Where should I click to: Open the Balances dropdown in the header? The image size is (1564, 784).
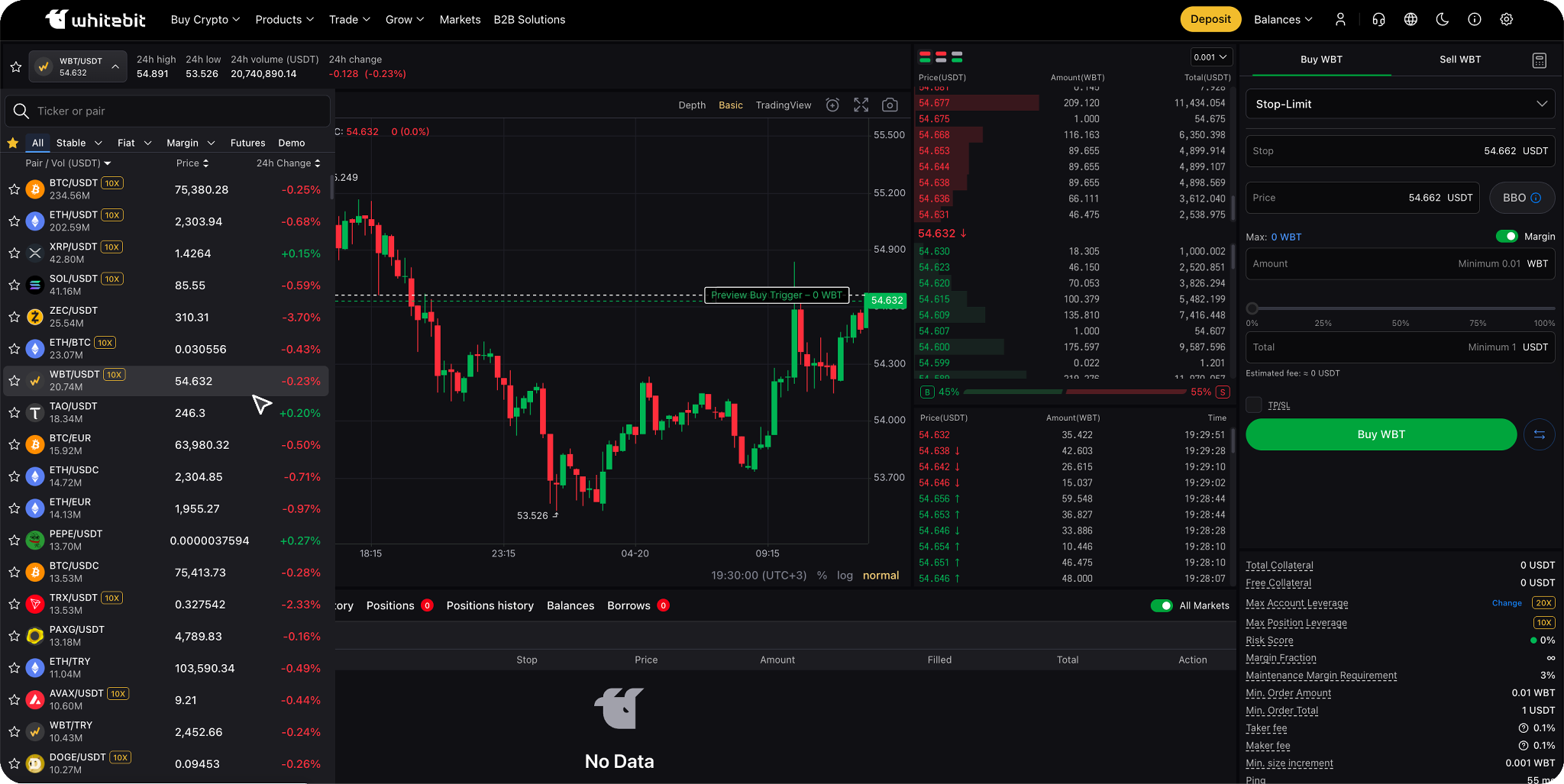pos(1283,20)
